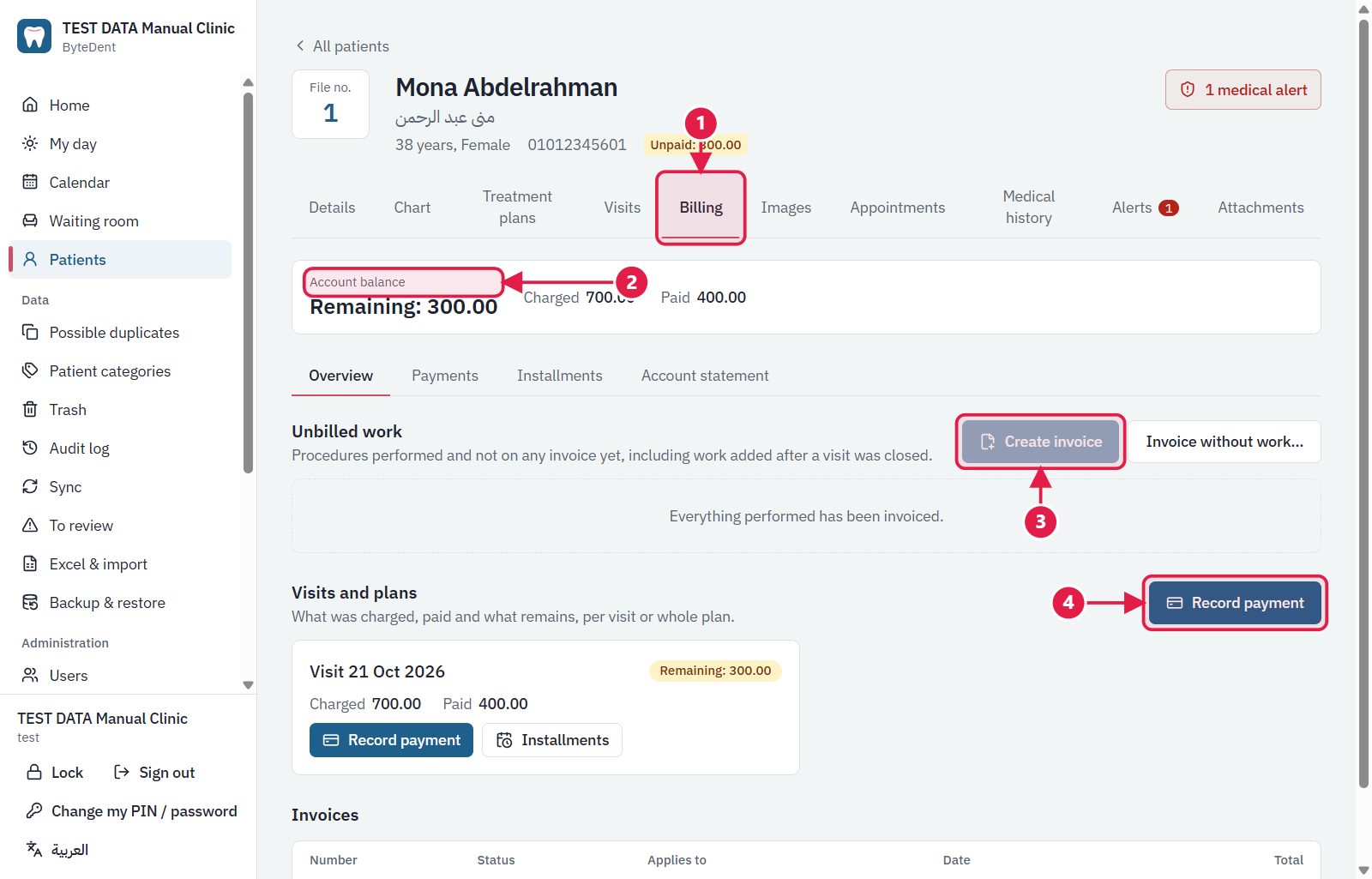Click the Unpaid: 300.00 badge
The width and height of the screenshot is (1372, 879).
coord(695,145)
